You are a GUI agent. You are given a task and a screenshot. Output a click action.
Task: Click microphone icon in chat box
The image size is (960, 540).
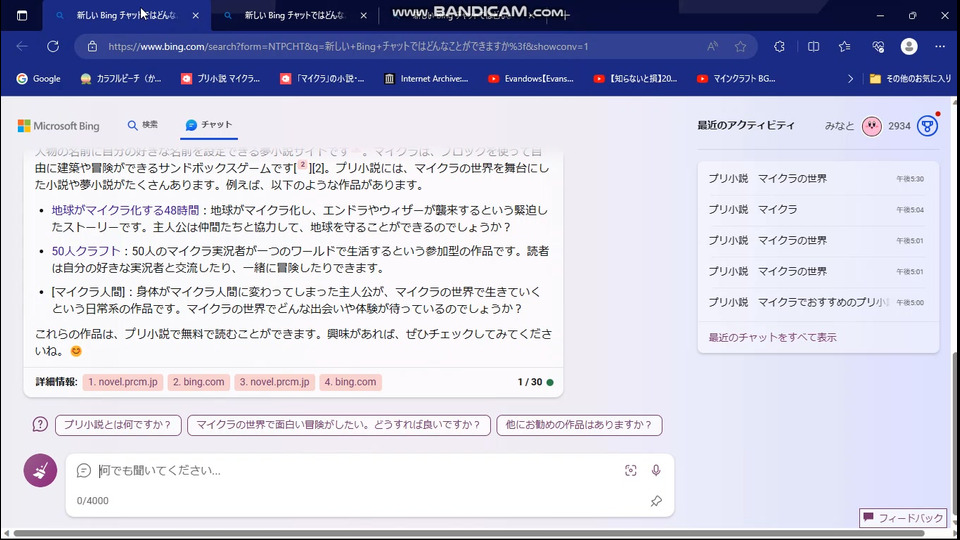[656, 470]
